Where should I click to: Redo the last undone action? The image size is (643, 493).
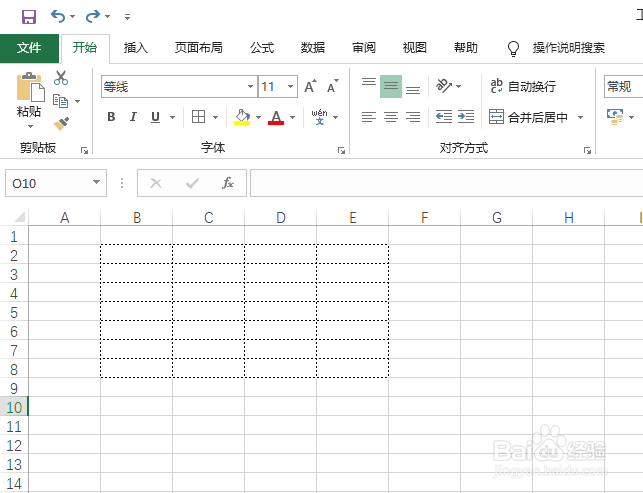(x=93, y=17)
